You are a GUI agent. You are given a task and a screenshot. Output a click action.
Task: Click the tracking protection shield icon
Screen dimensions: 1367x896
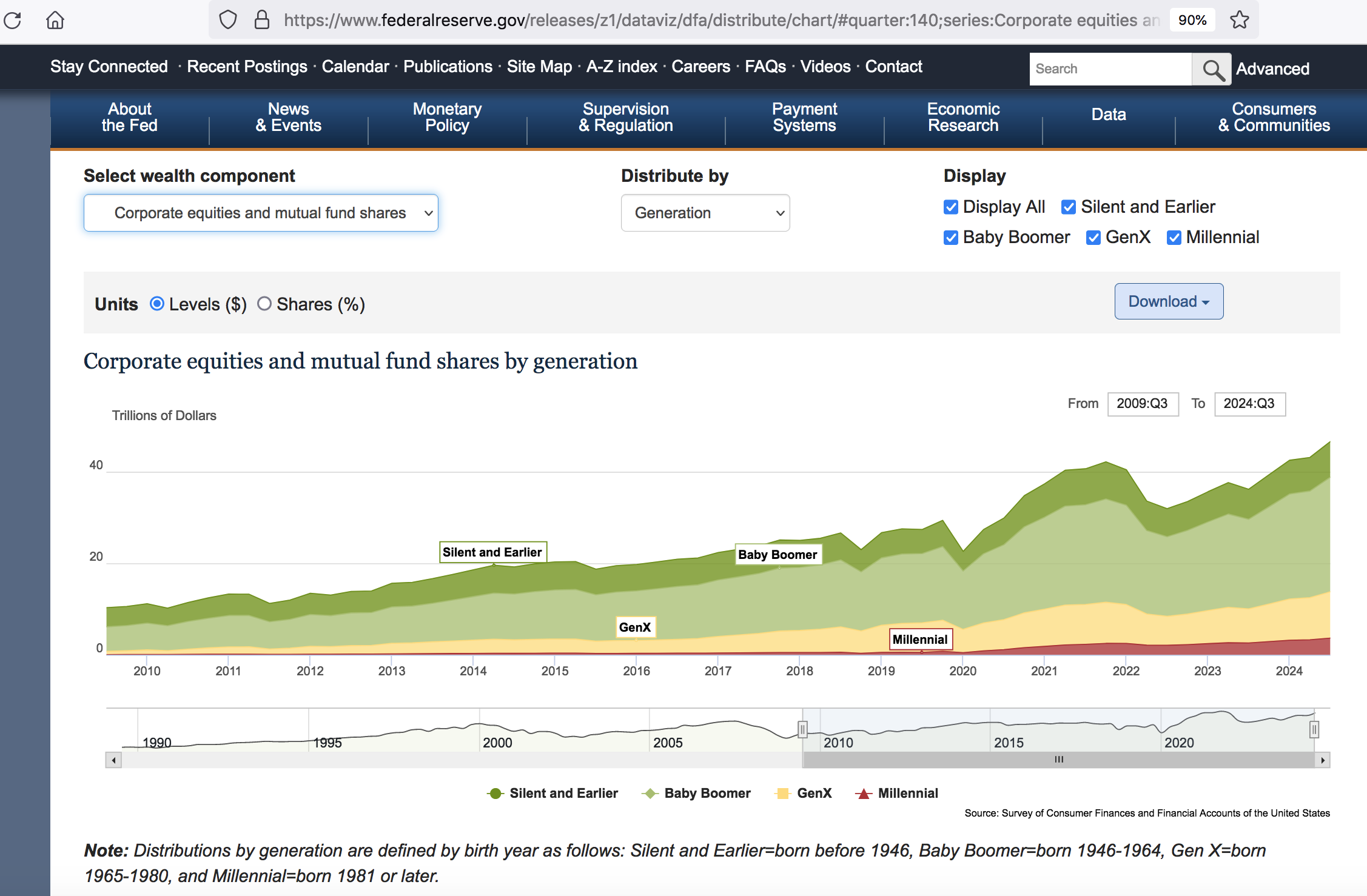(227, 20)
